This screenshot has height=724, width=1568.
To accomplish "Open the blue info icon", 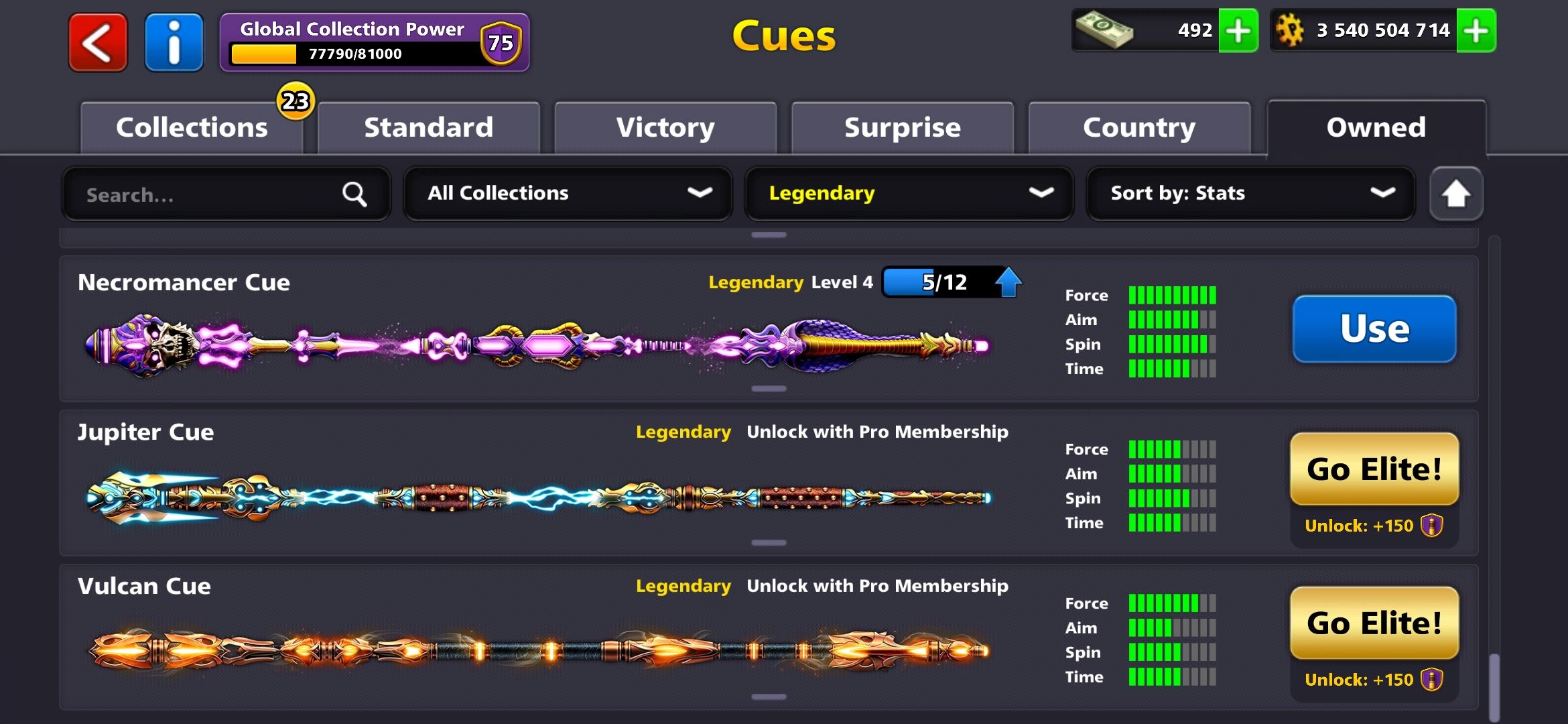I will pos(174,43).
